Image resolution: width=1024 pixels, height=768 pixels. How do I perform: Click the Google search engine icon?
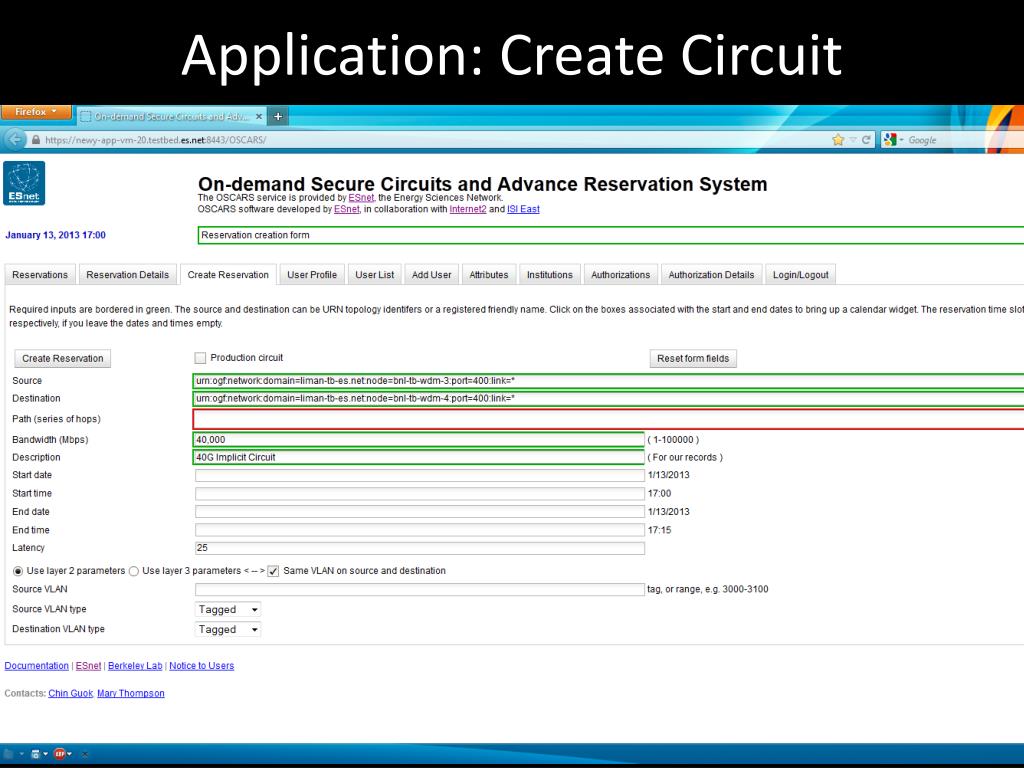(x=889, y=140)
